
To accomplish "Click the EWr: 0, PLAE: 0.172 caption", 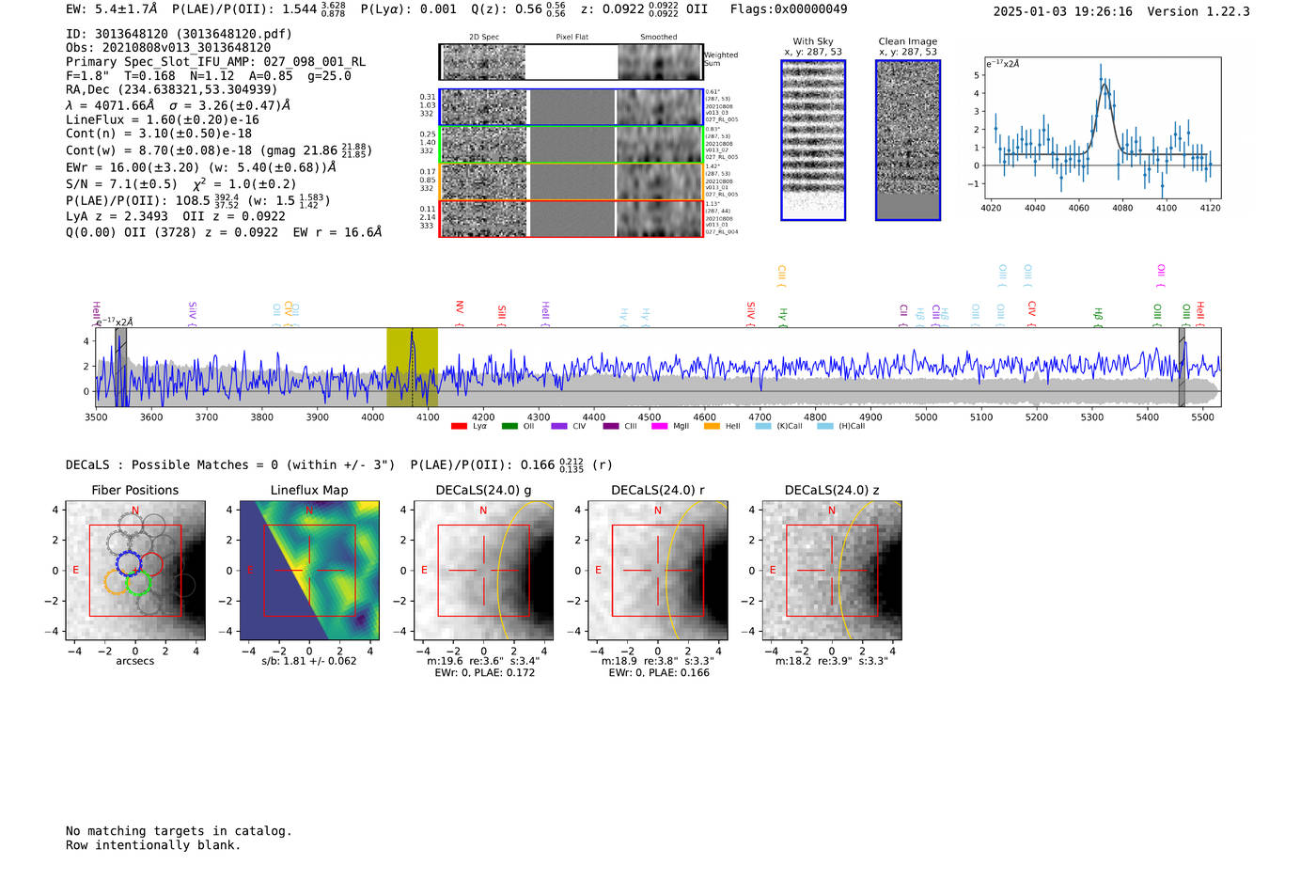I will 484,672.
